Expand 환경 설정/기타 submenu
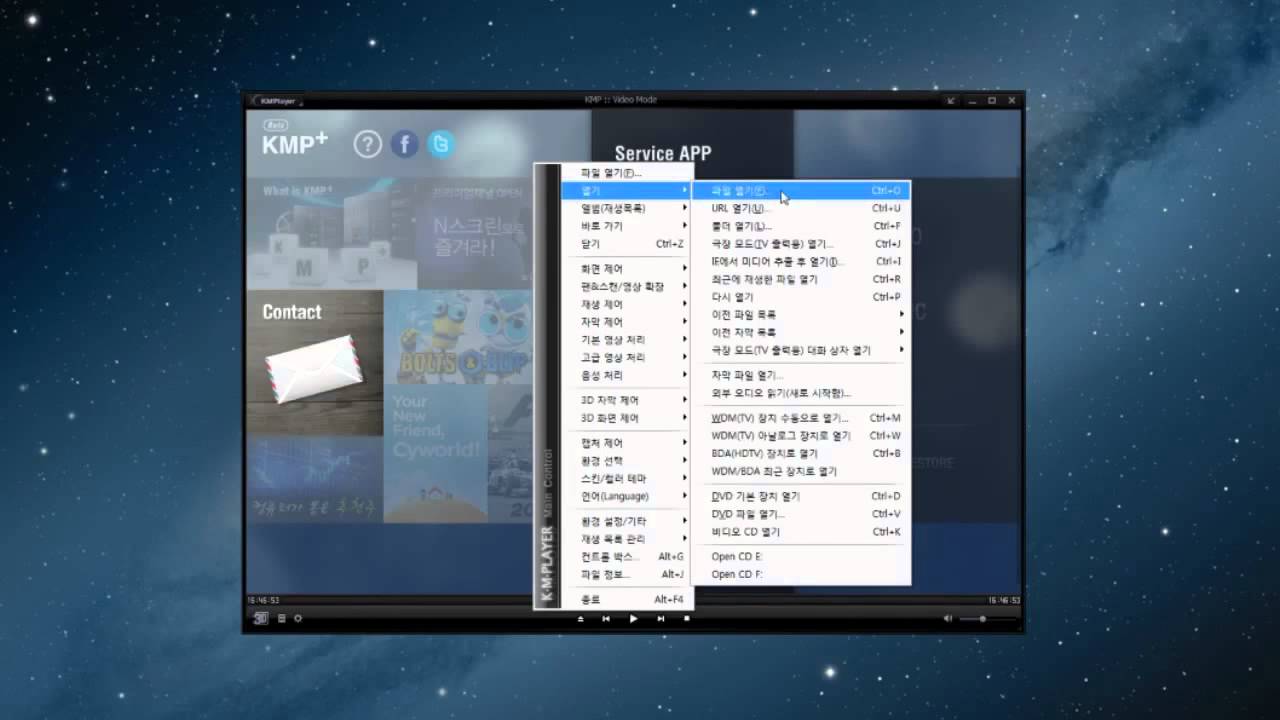The height and width of the screenshot is (720, 1280). (626, 521)
